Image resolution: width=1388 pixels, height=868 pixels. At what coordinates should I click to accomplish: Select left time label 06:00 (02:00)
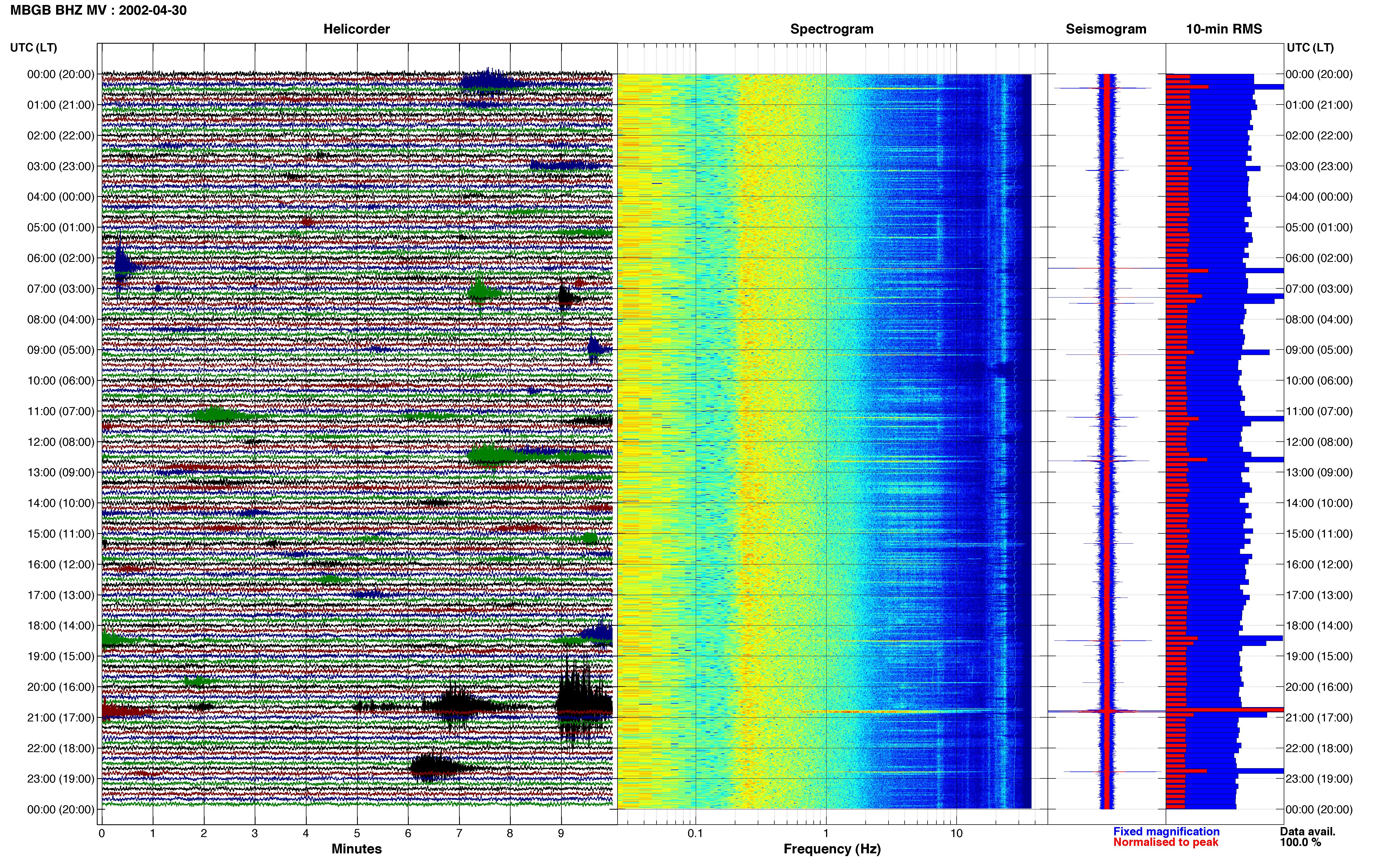click(x=61, y=258)
